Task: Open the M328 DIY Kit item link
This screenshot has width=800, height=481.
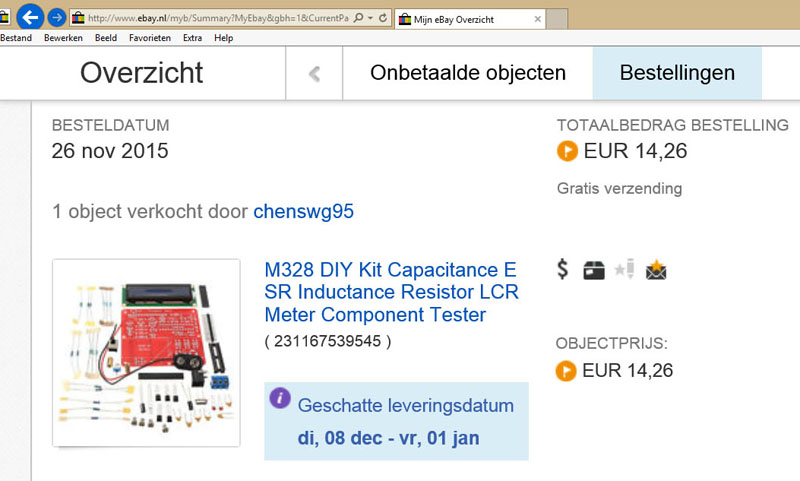Action: [391, 293]
